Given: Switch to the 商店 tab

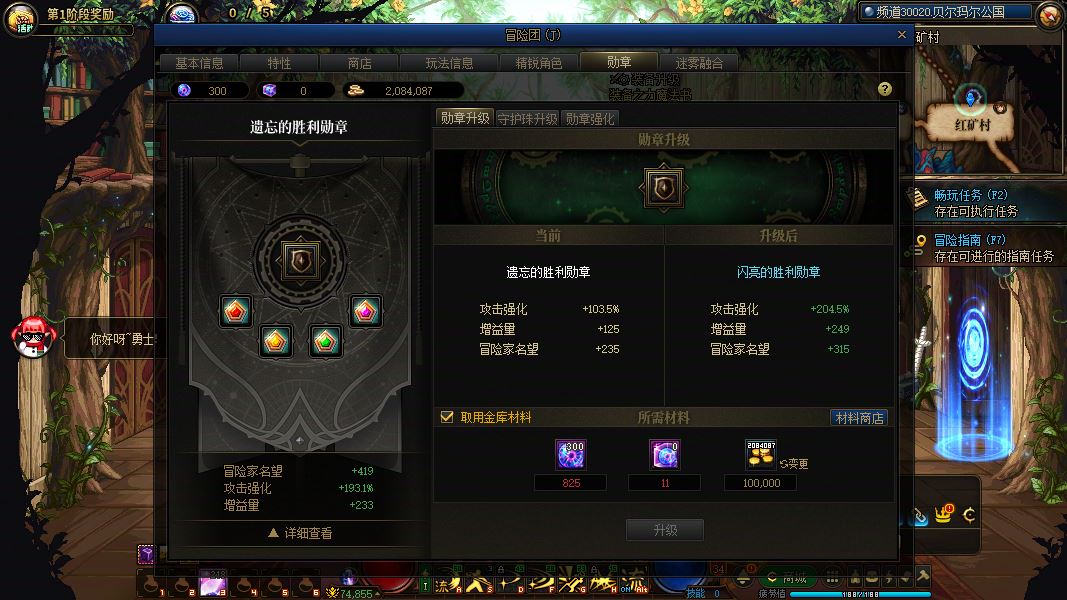Looking at the screenshot, I should [359, 63].
